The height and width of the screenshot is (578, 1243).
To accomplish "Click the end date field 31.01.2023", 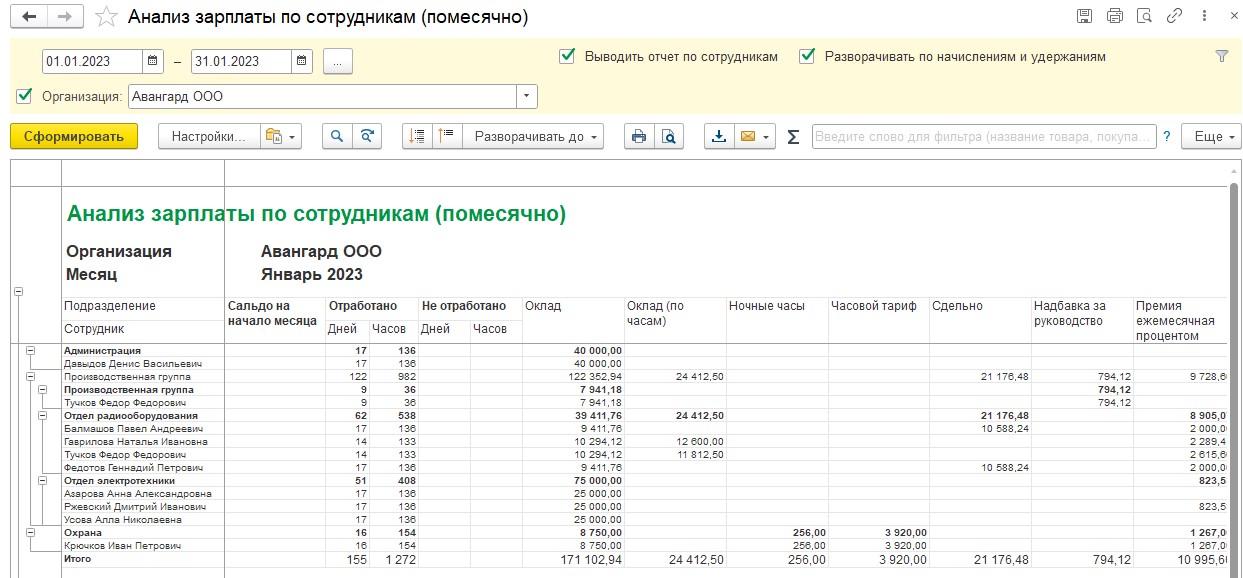I will coord(241,61).
